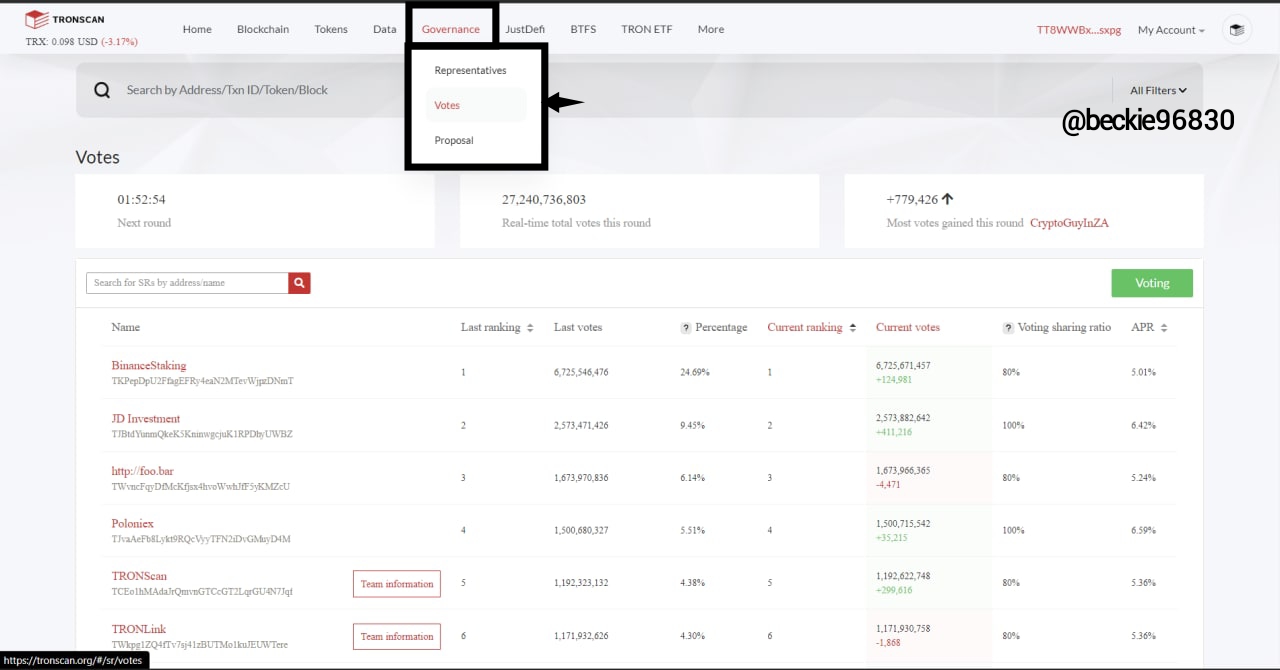Click TRX price 0.098 USD text
The height and width of the screenshot is (670, 1280).
(x=61, y=42)
